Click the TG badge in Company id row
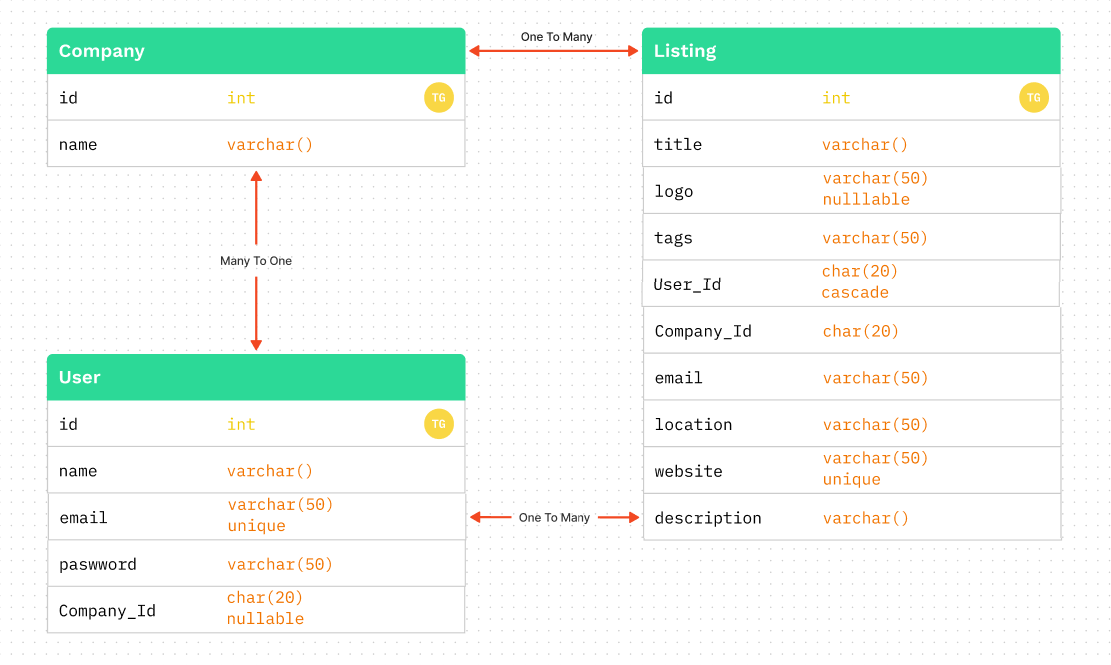 439,98
